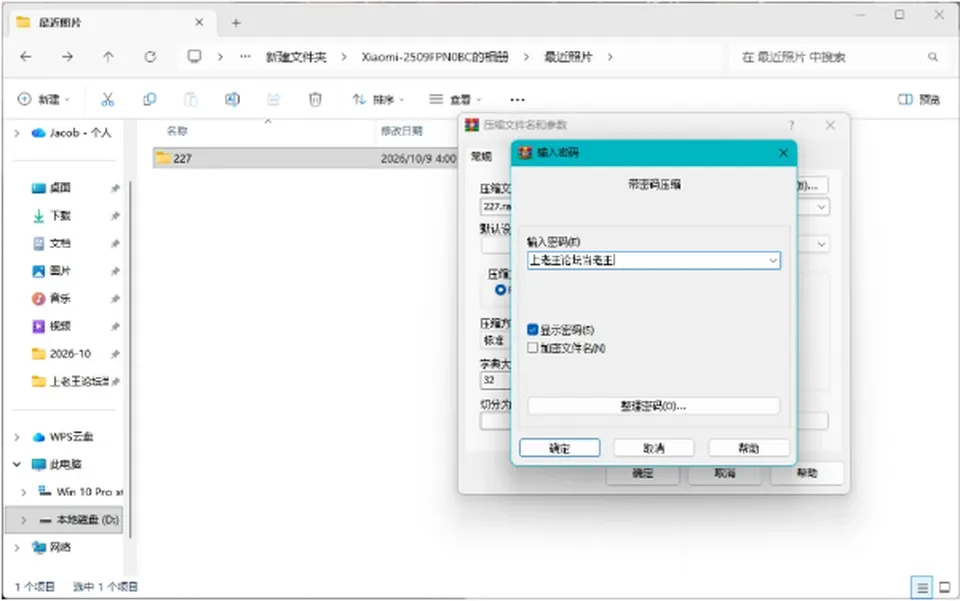Go up one folder level

tap(108, 57)
